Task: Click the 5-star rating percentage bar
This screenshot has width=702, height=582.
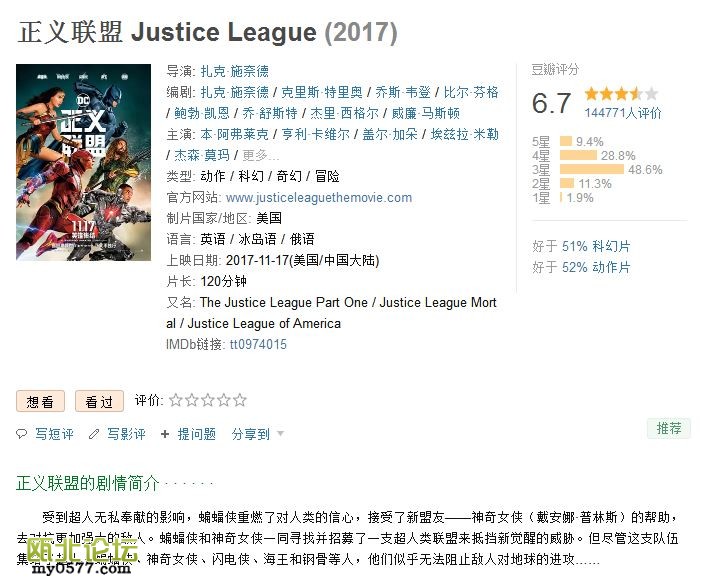Action: 566,142
